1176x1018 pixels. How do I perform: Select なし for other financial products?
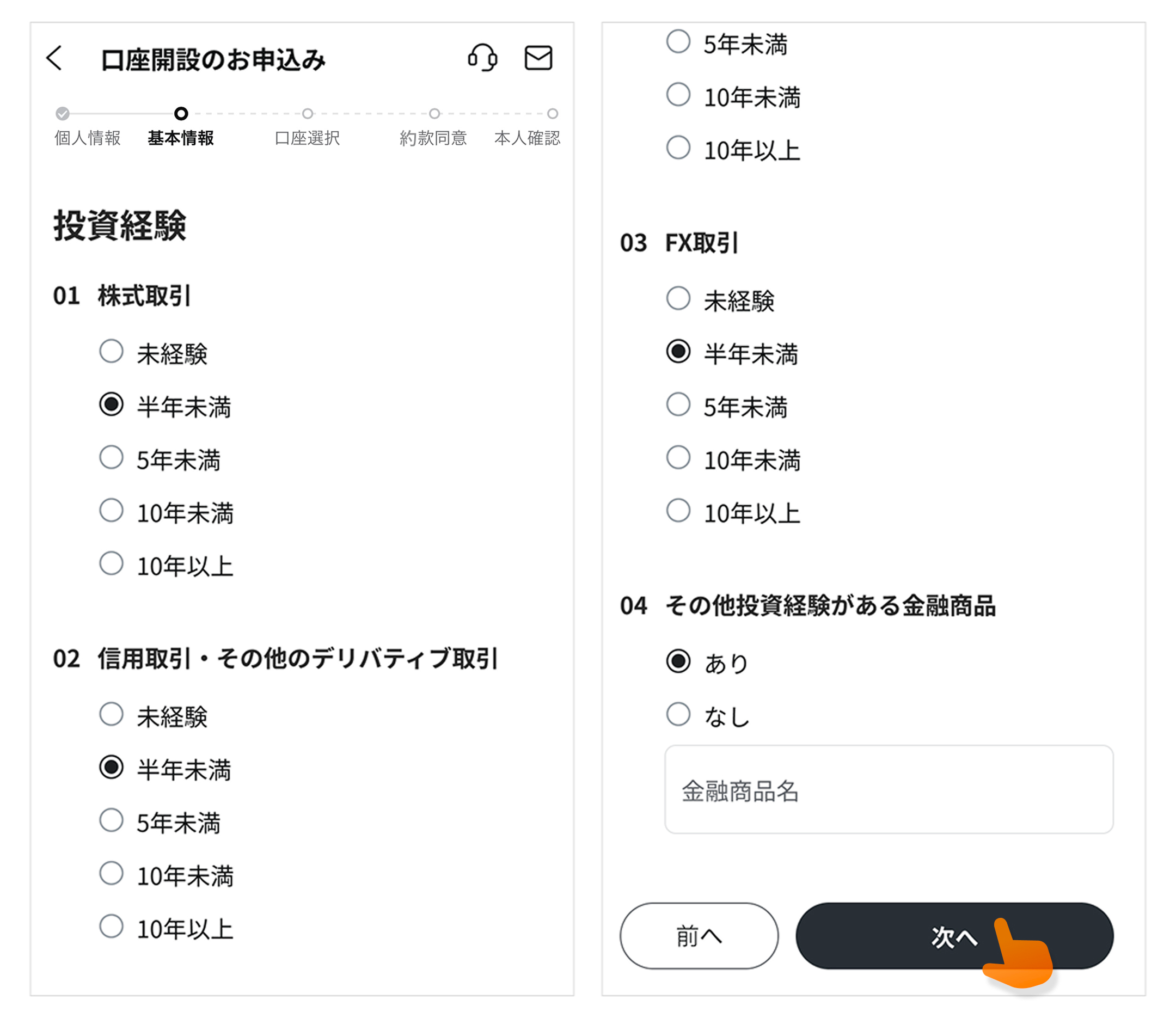click(678, 715)
